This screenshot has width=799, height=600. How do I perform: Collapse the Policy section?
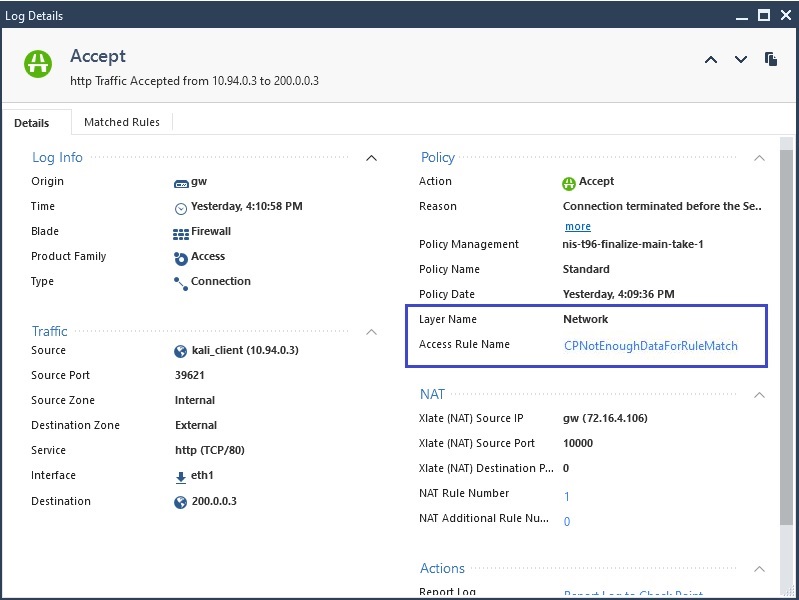coord(759,158)
